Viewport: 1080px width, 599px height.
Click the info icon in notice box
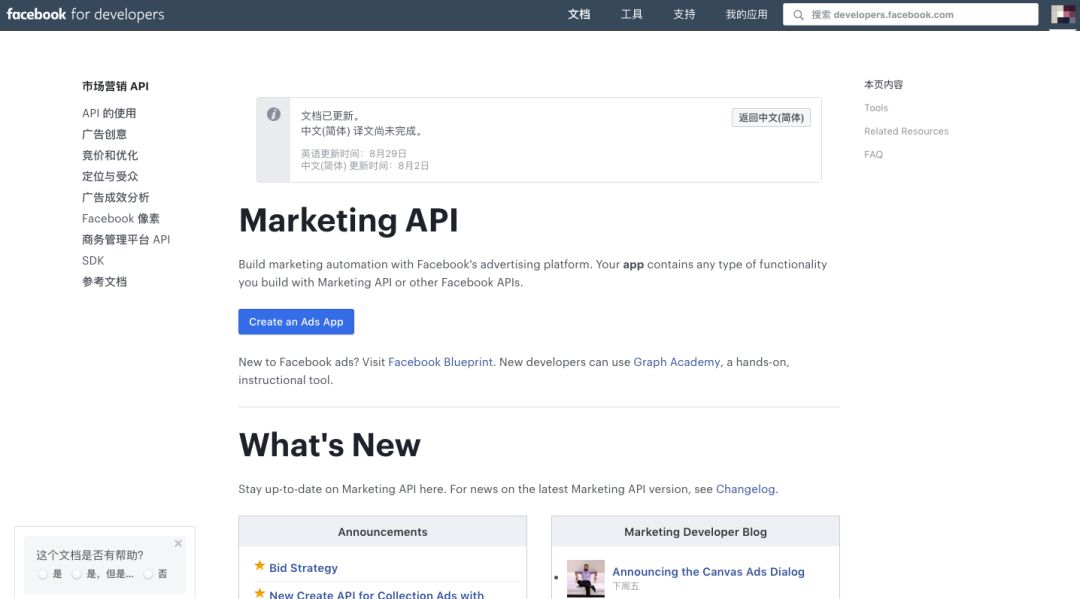point(273,114)
